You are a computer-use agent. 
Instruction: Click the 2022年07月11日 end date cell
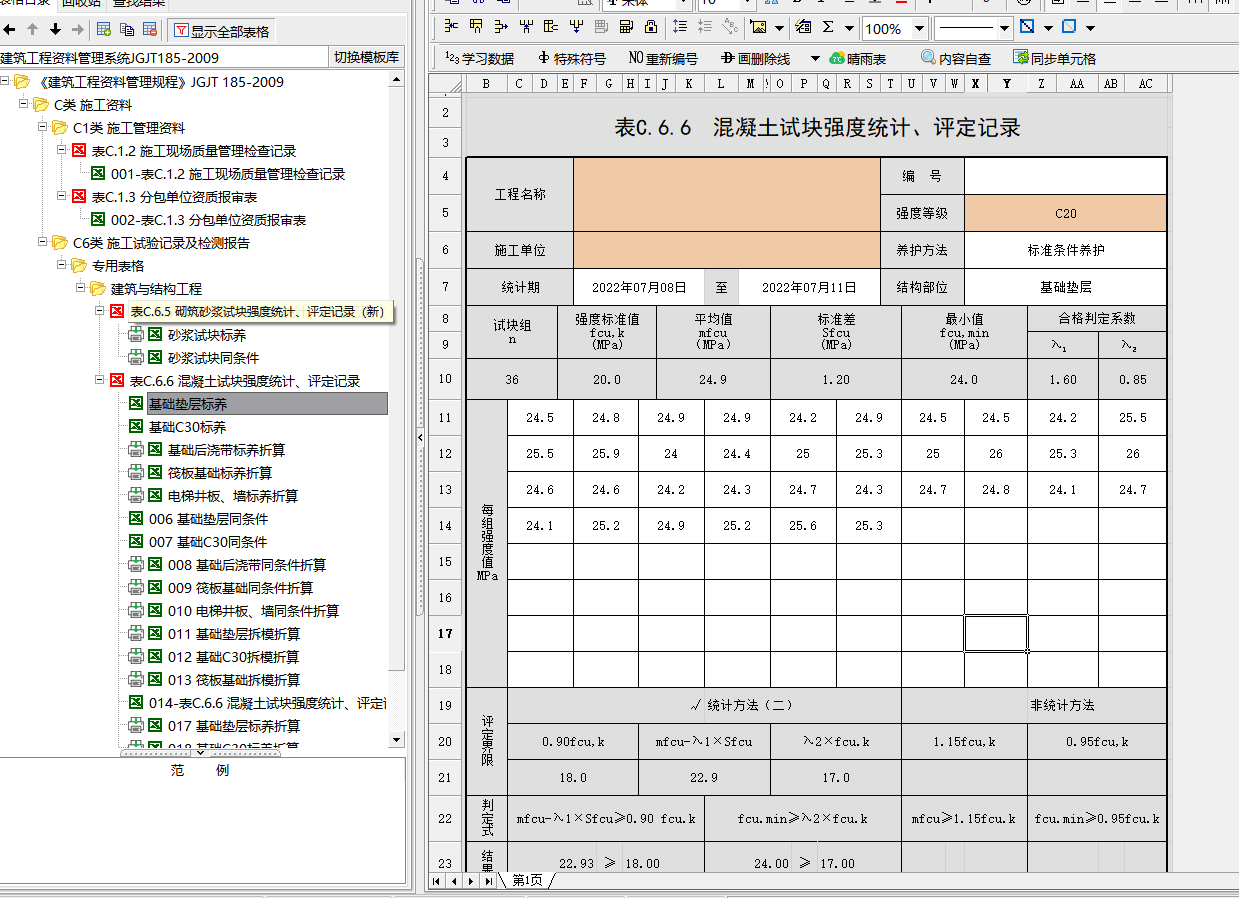[809, 287]
